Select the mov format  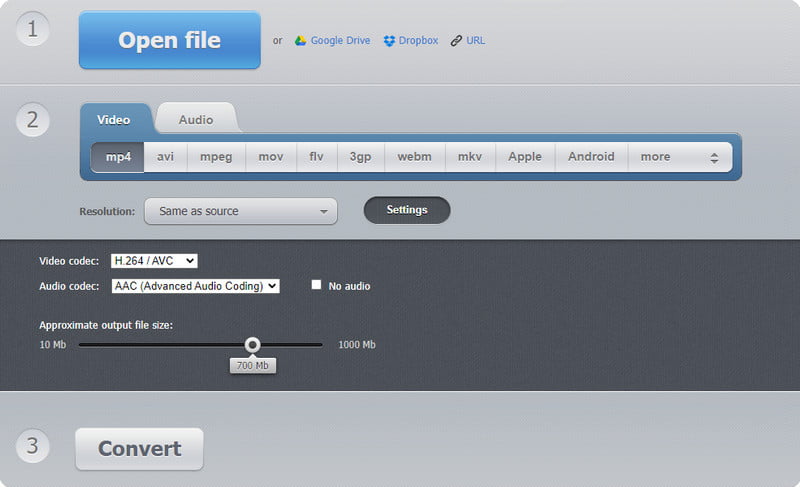tap(271, 157)
